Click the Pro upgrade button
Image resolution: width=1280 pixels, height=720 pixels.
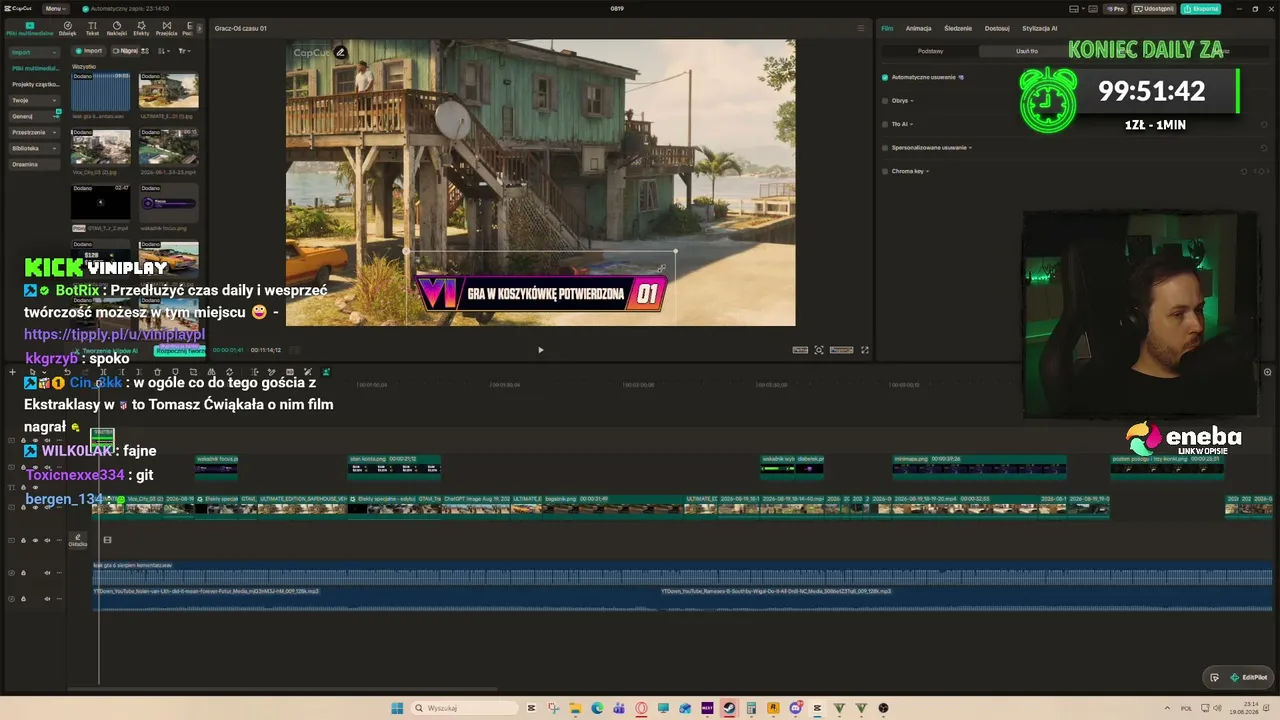pos(1115,8)
